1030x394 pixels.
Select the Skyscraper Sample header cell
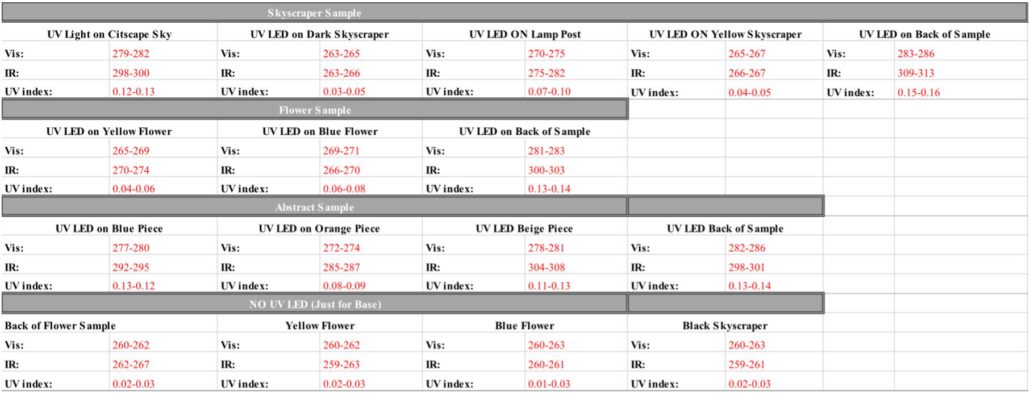[x=514, y=13]
